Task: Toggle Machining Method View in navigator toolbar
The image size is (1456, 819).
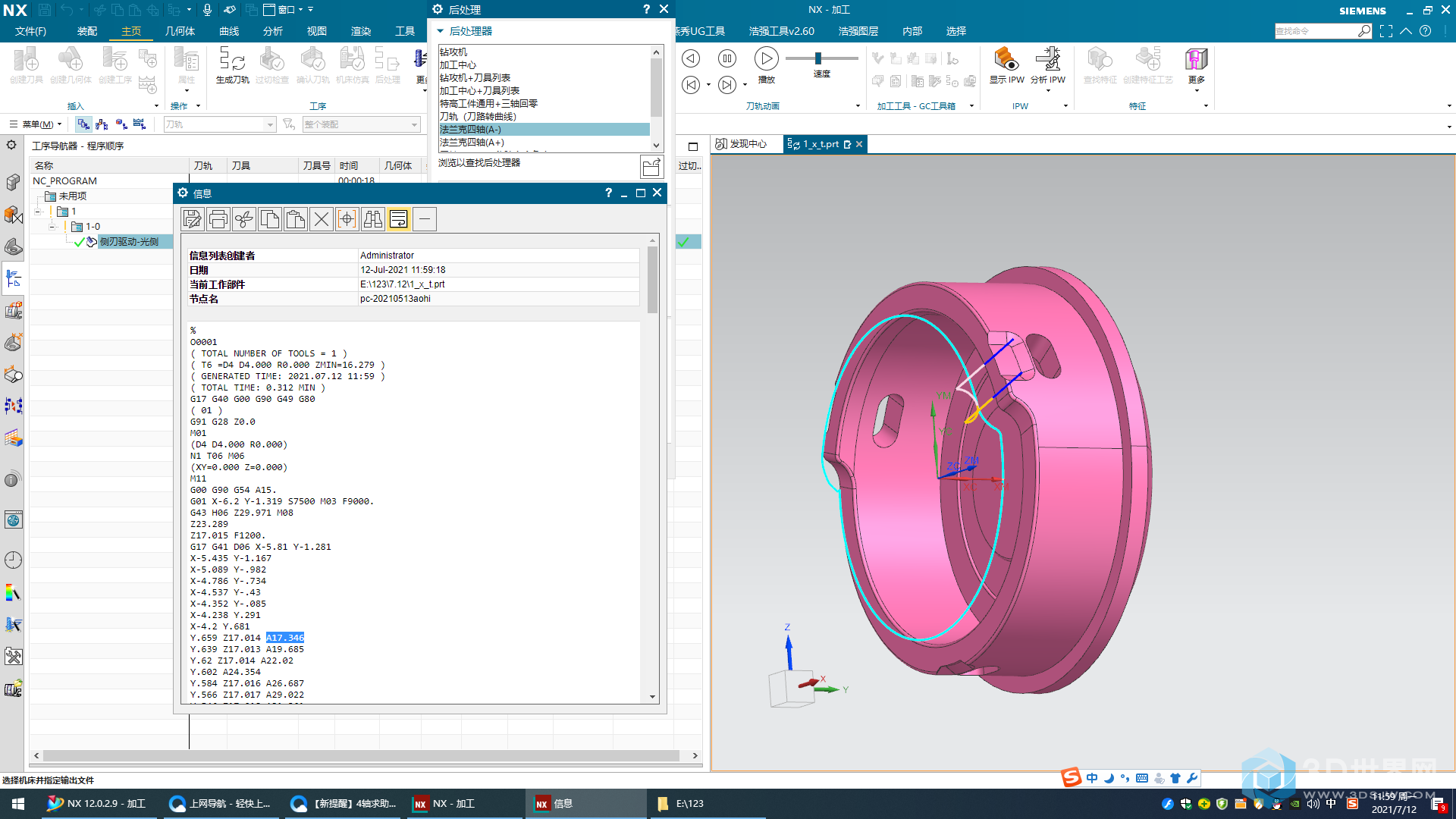Action: 140,124
